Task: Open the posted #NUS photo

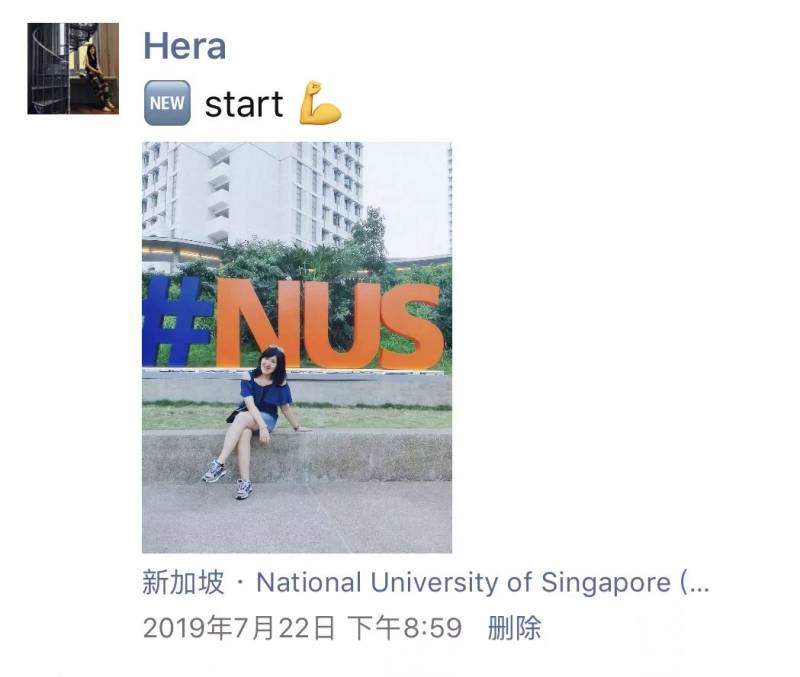Action: pyautogui.click(x=297, y=347)
